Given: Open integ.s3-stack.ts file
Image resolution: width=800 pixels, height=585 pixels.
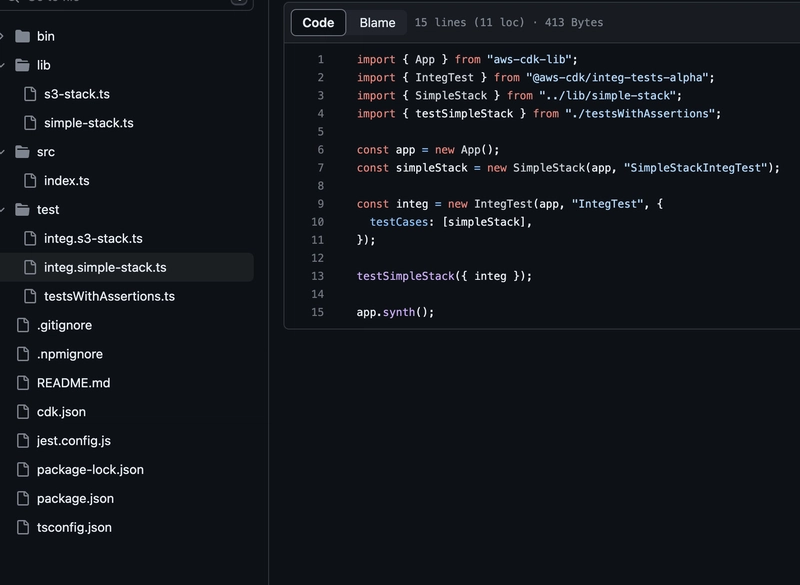Looking at the screenshot, I should click(x=93, y=238).
